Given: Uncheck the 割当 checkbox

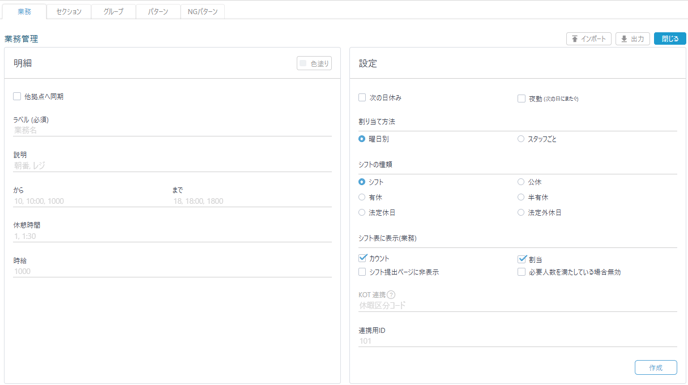Looking at the screenshot, I should point(522,259).
